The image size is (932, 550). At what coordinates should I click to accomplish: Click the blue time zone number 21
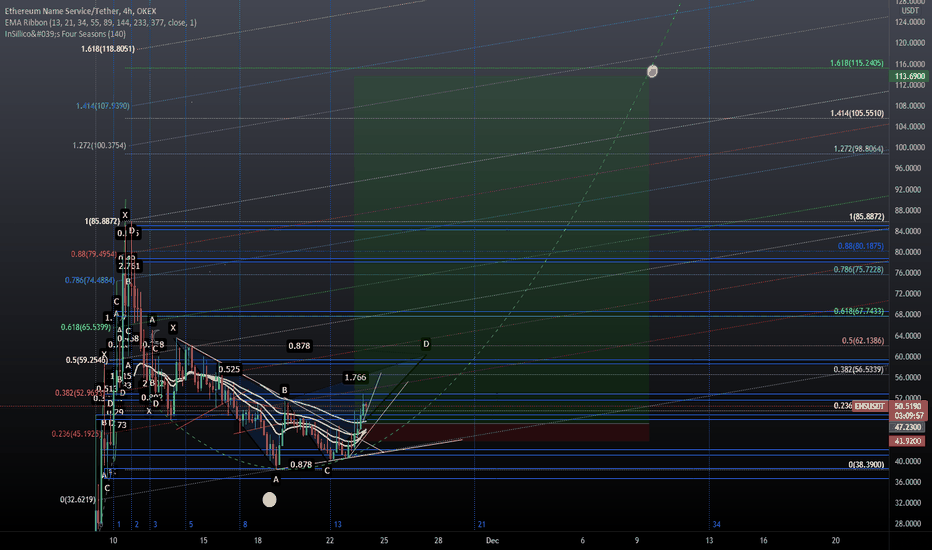coord(481,524)
